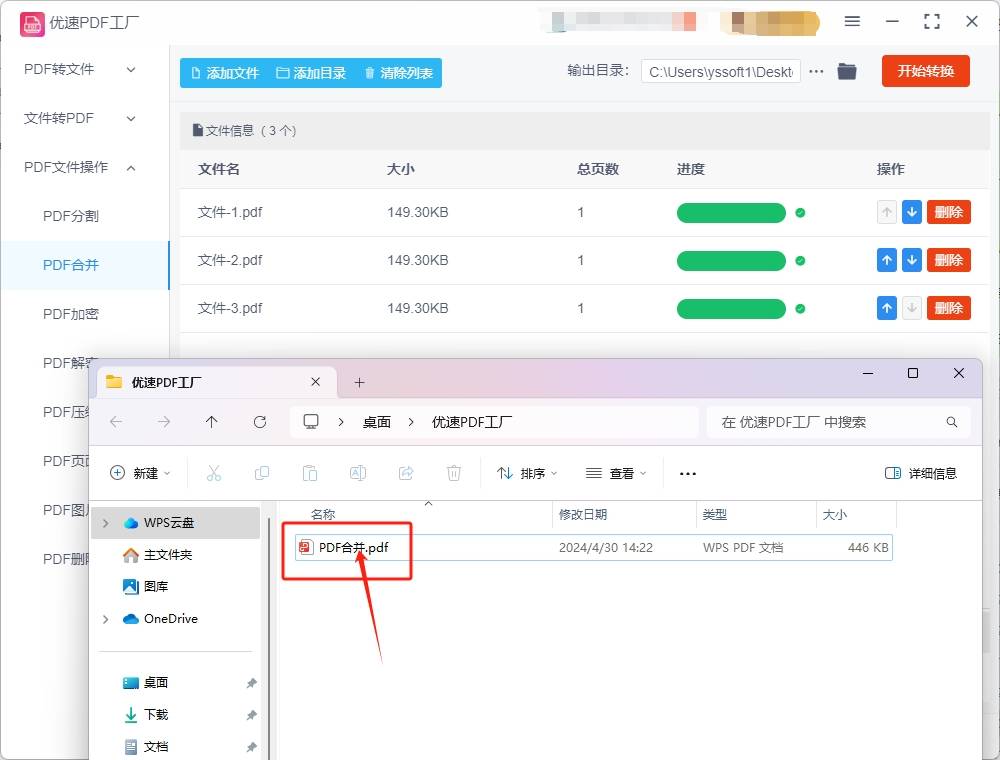Move 文件-1.pdf down with the blue arrow
Screen dimensions: 1000x760
click(x=912, y=212)
